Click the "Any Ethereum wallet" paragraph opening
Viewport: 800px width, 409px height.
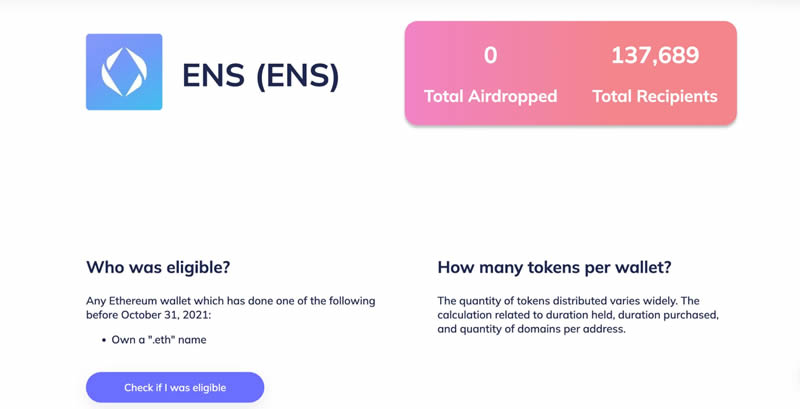pos(140,301)
